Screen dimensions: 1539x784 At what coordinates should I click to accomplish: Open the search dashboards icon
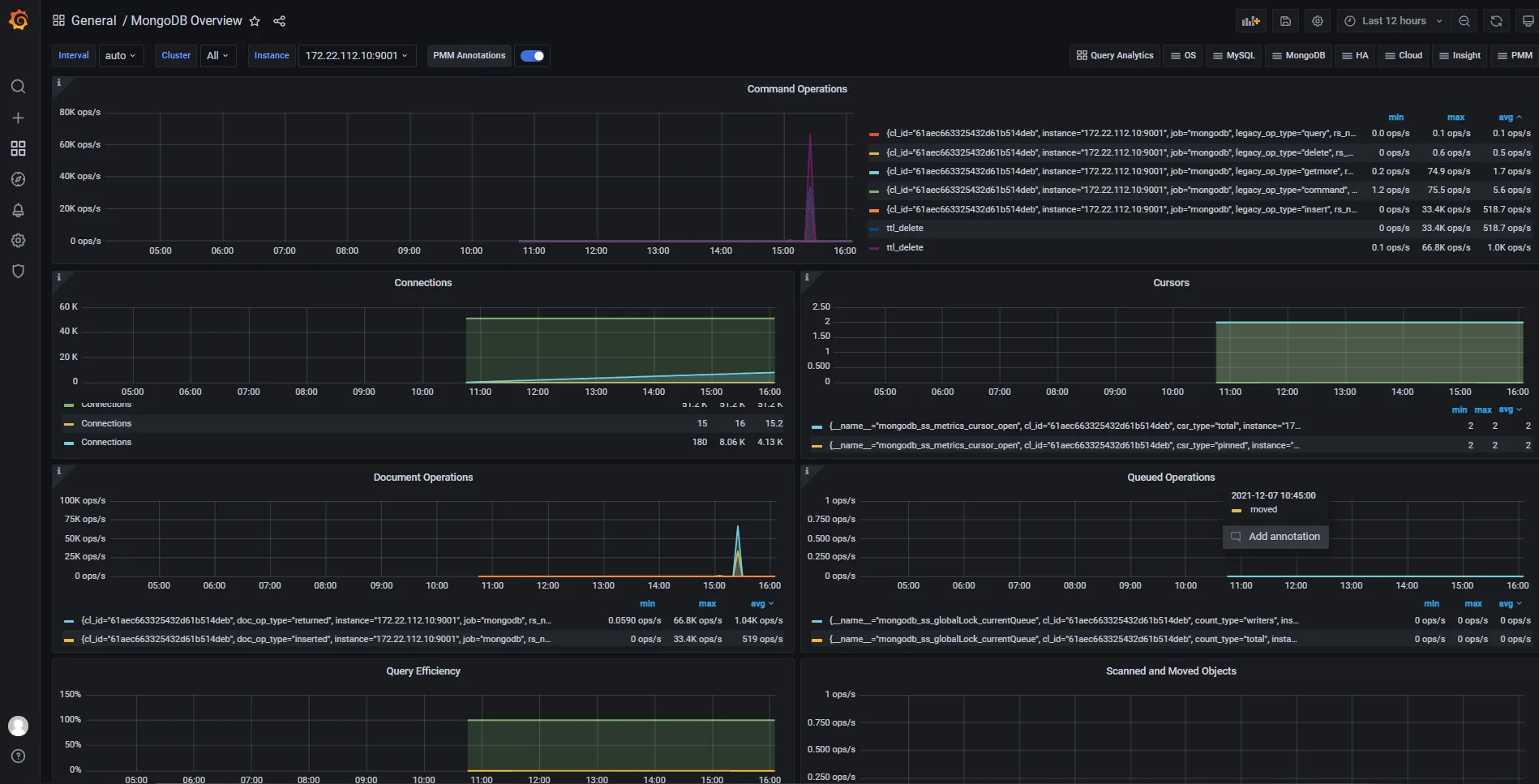18,87
